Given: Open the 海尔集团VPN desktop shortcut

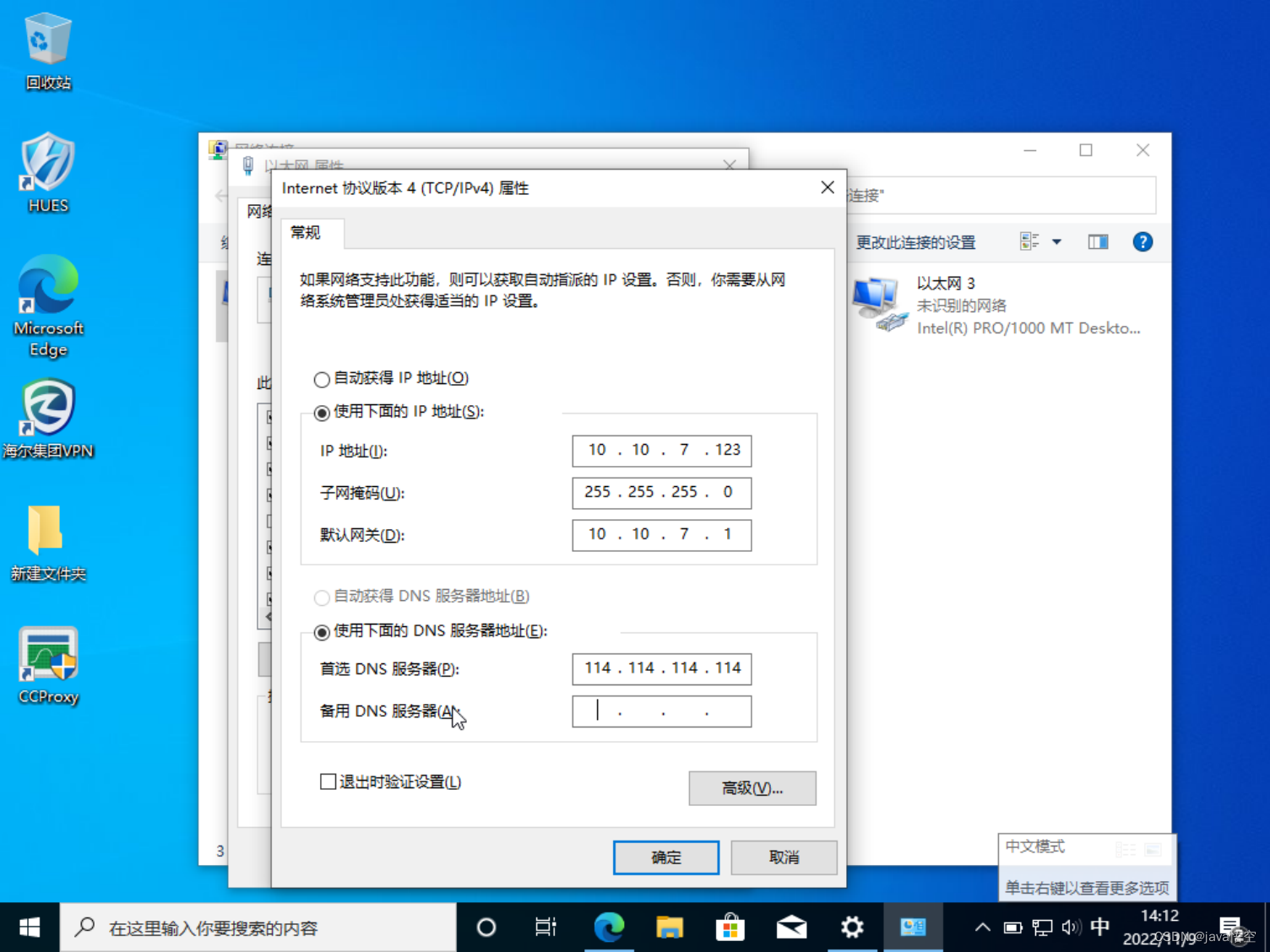Looking at the screenshot, I should (48, 419).
